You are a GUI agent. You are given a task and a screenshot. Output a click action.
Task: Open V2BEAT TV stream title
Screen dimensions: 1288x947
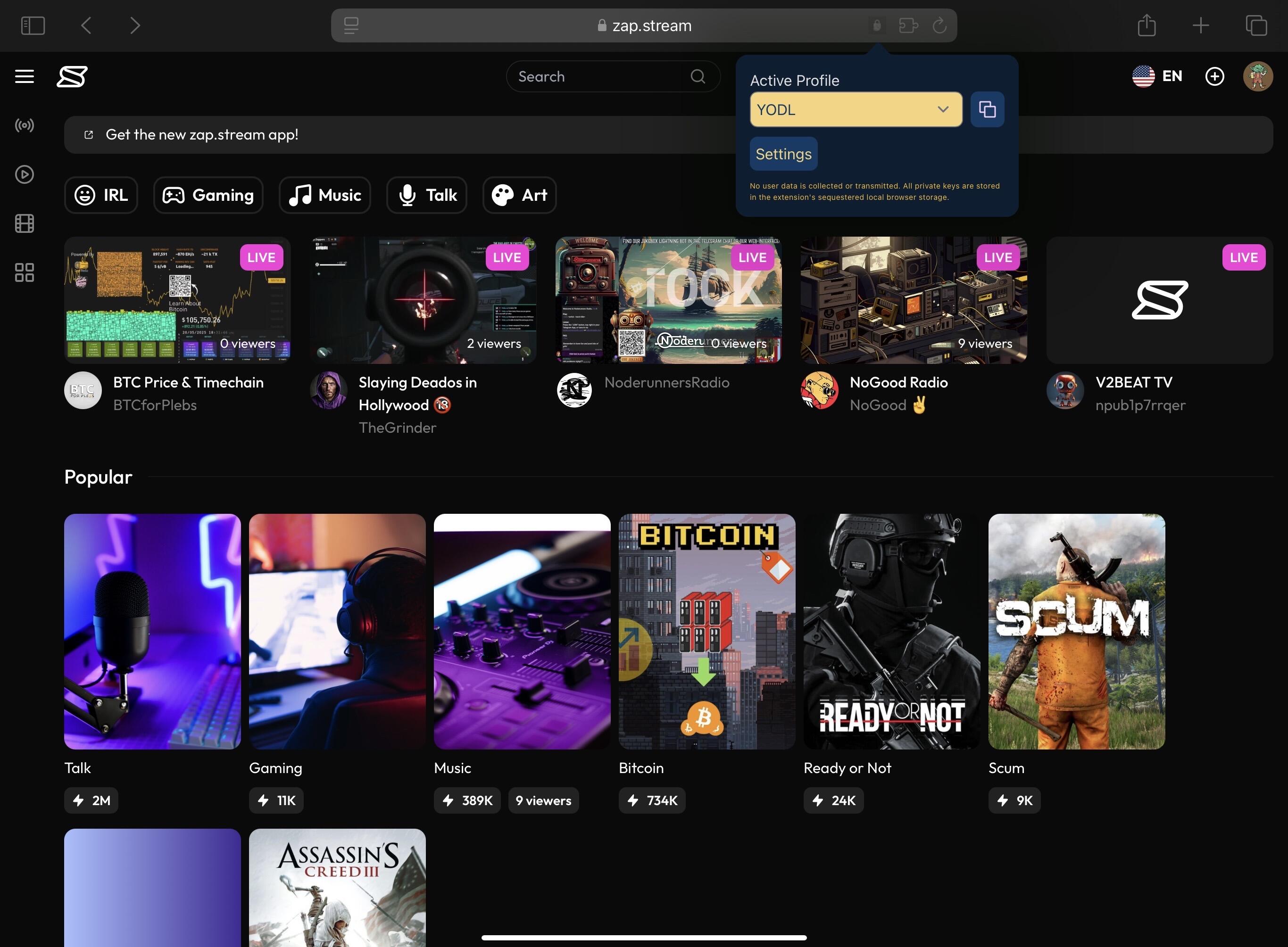1134,382
